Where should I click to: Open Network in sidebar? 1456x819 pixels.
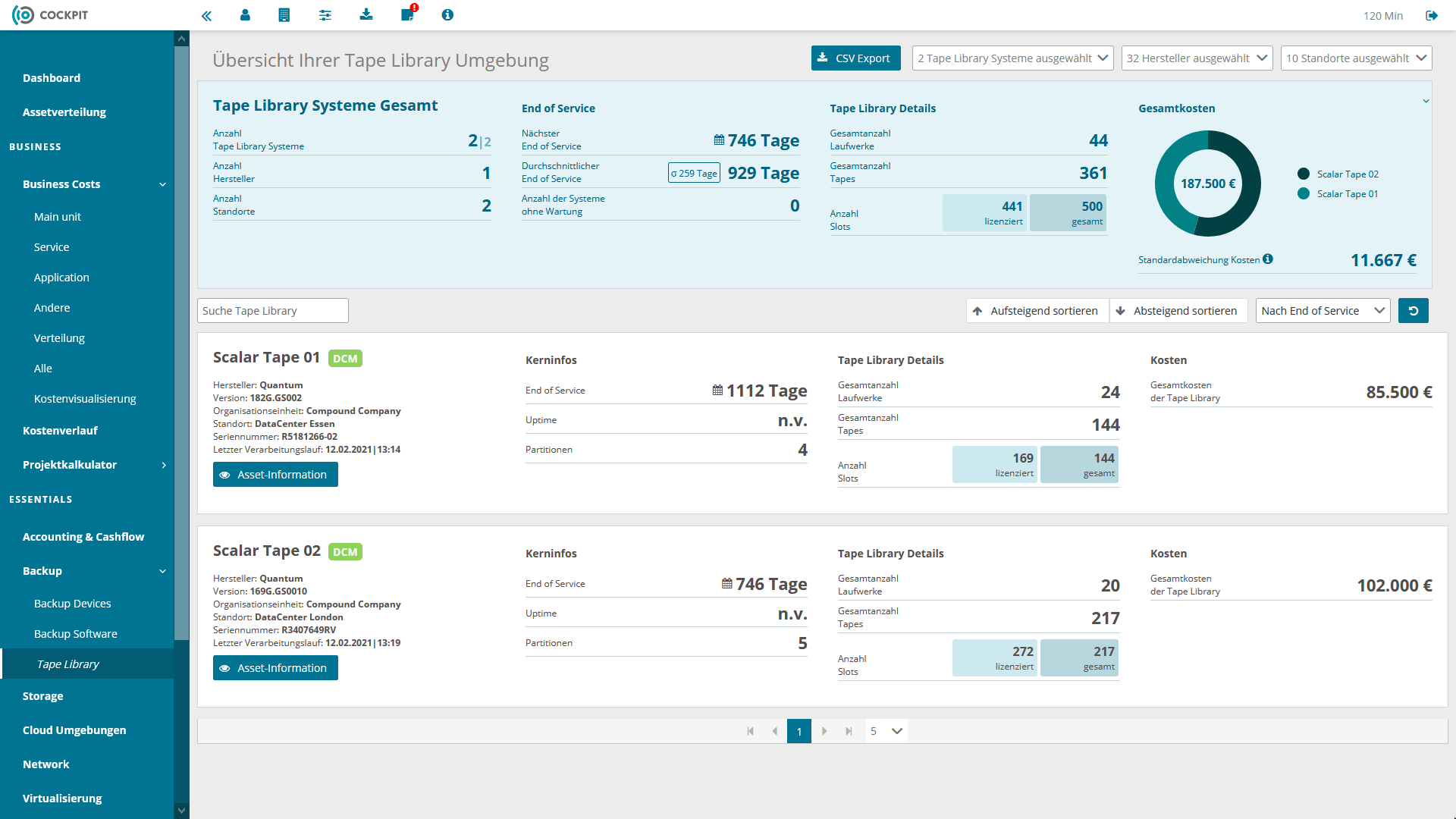[x=46, y=764]
